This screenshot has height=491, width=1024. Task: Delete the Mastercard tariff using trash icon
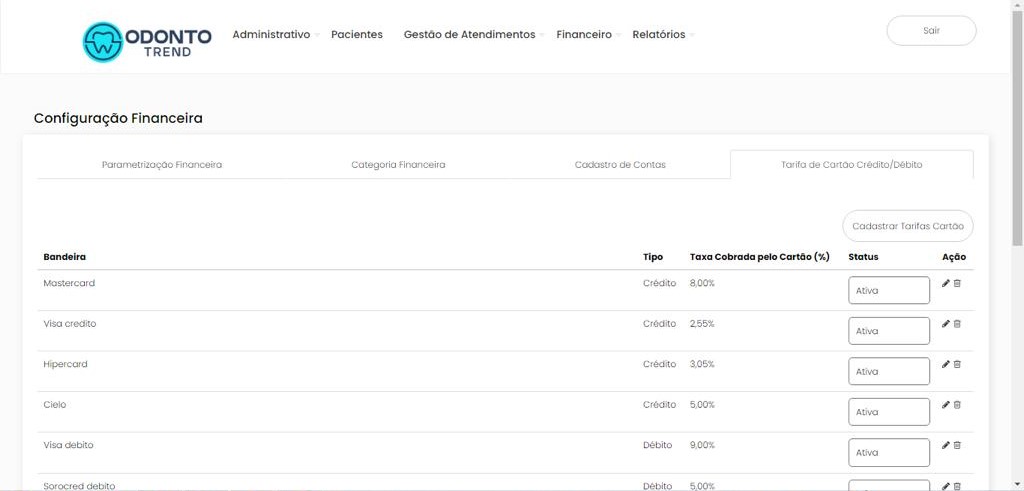(x=957, y=283)
